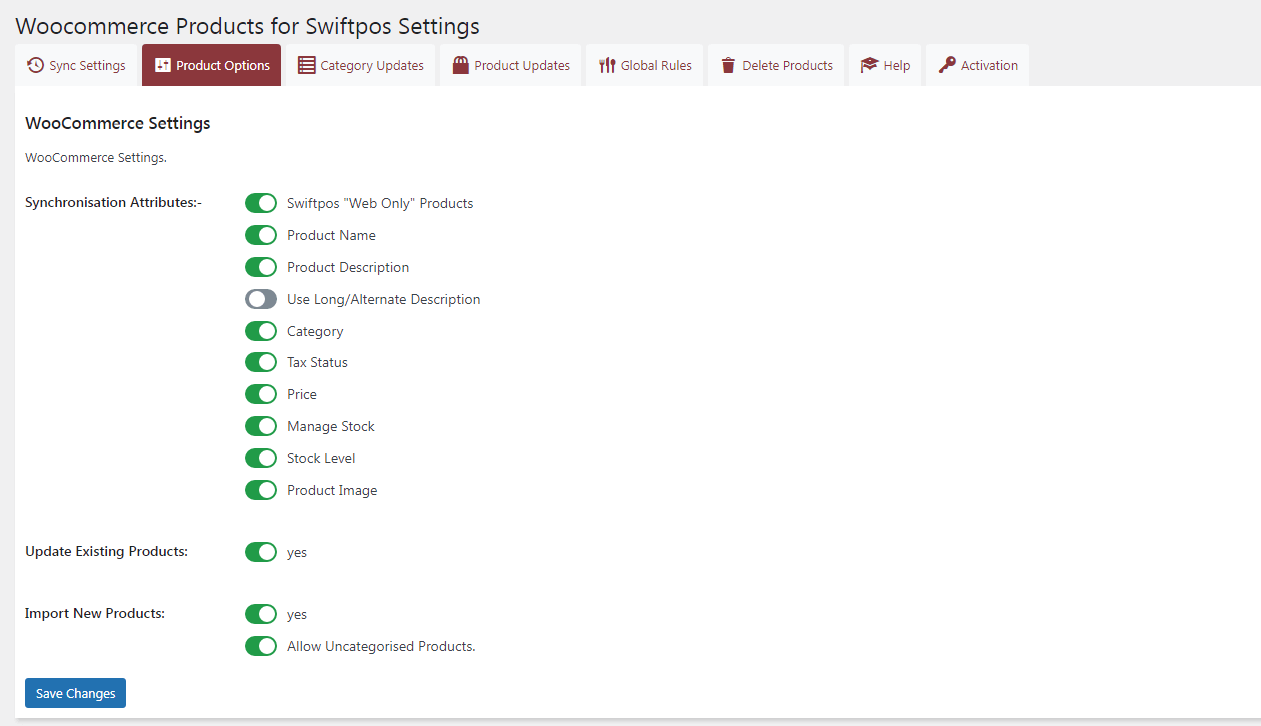Click the "Use Long/Alternate Description" text
The height and width of the screenshot is (726, 1261).
[x=384, y=299]
